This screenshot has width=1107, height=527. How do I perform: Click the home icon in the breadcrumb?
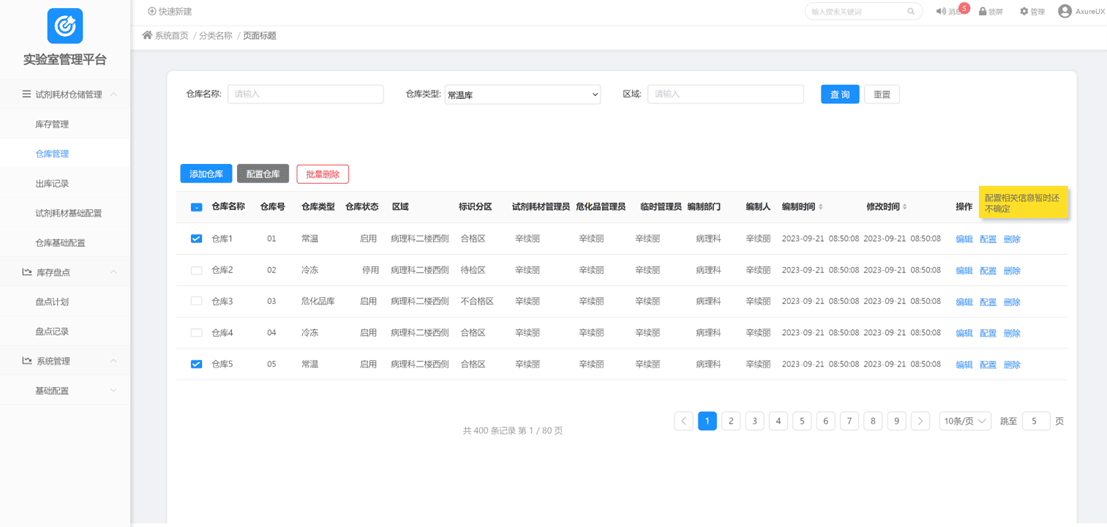tap(148, 35)
